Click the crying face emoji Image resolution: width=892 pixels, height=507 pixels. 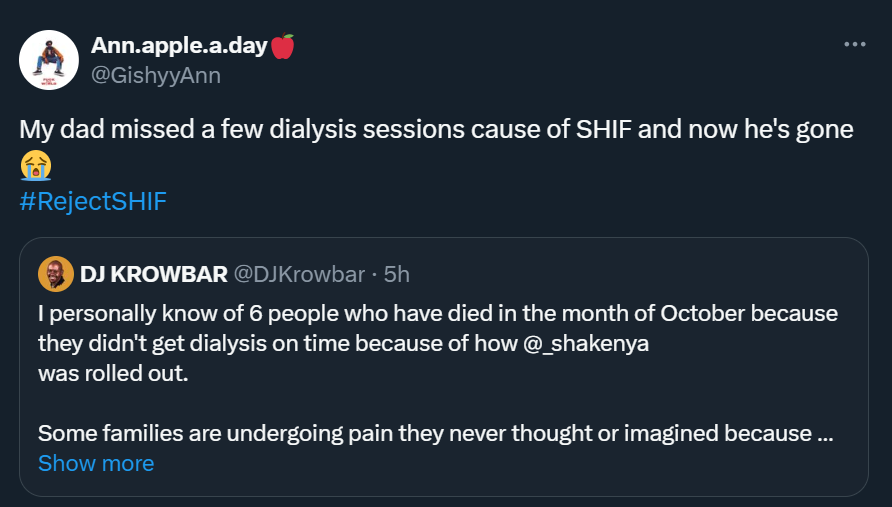pyautogui.click(x=35, y=166)
